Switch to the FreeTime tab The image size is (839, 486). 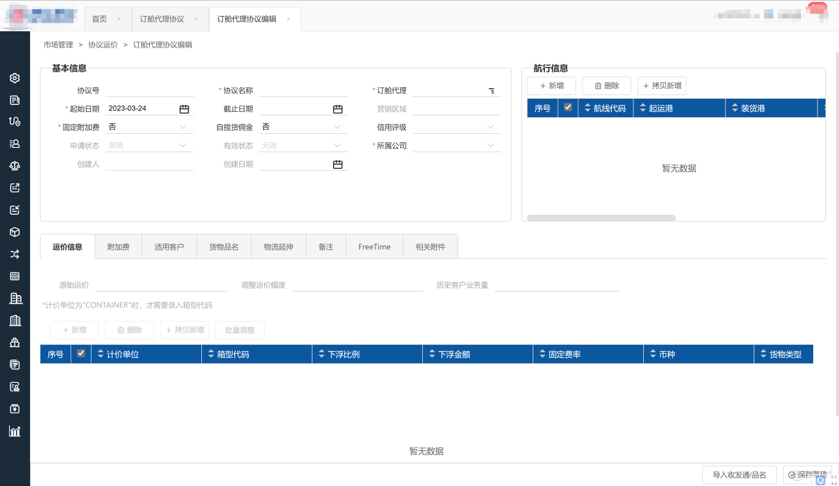pyautogui.click(x=374, y=247)
